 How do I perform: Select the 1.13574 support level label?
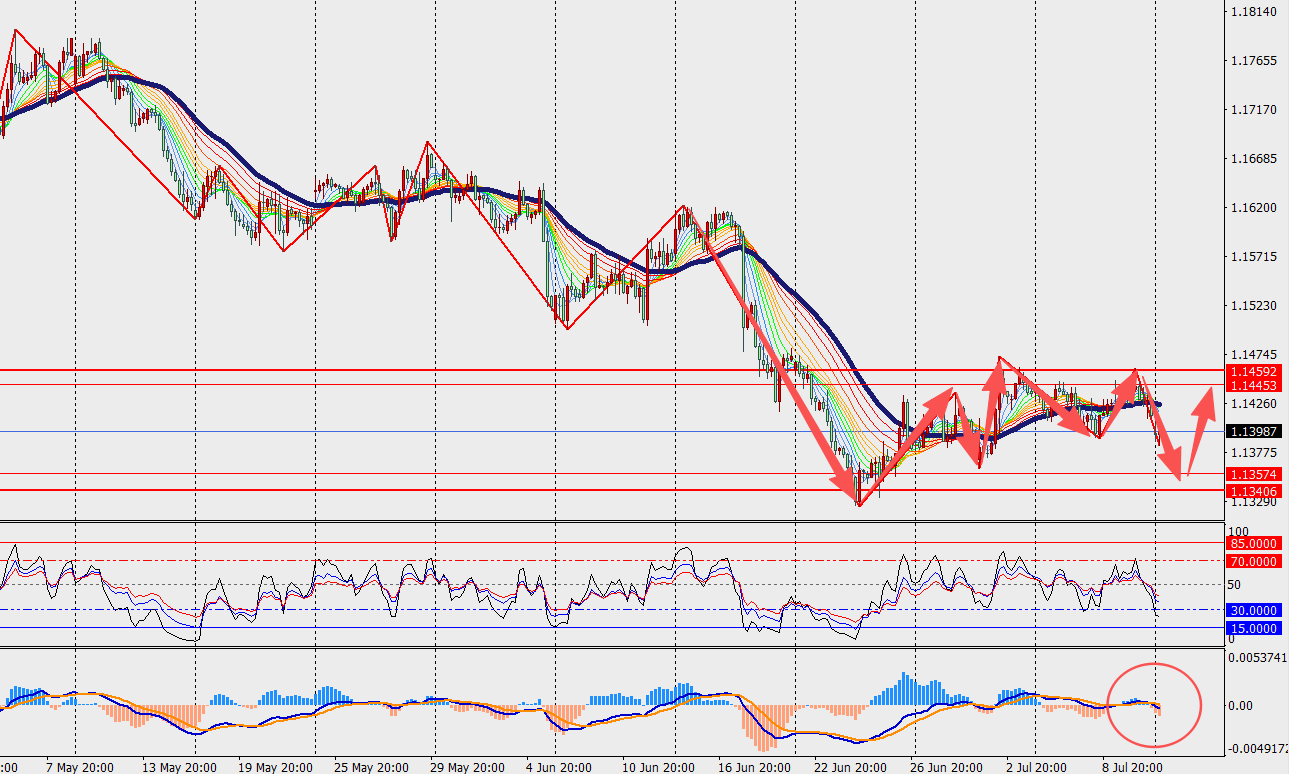click(1254, 474)
